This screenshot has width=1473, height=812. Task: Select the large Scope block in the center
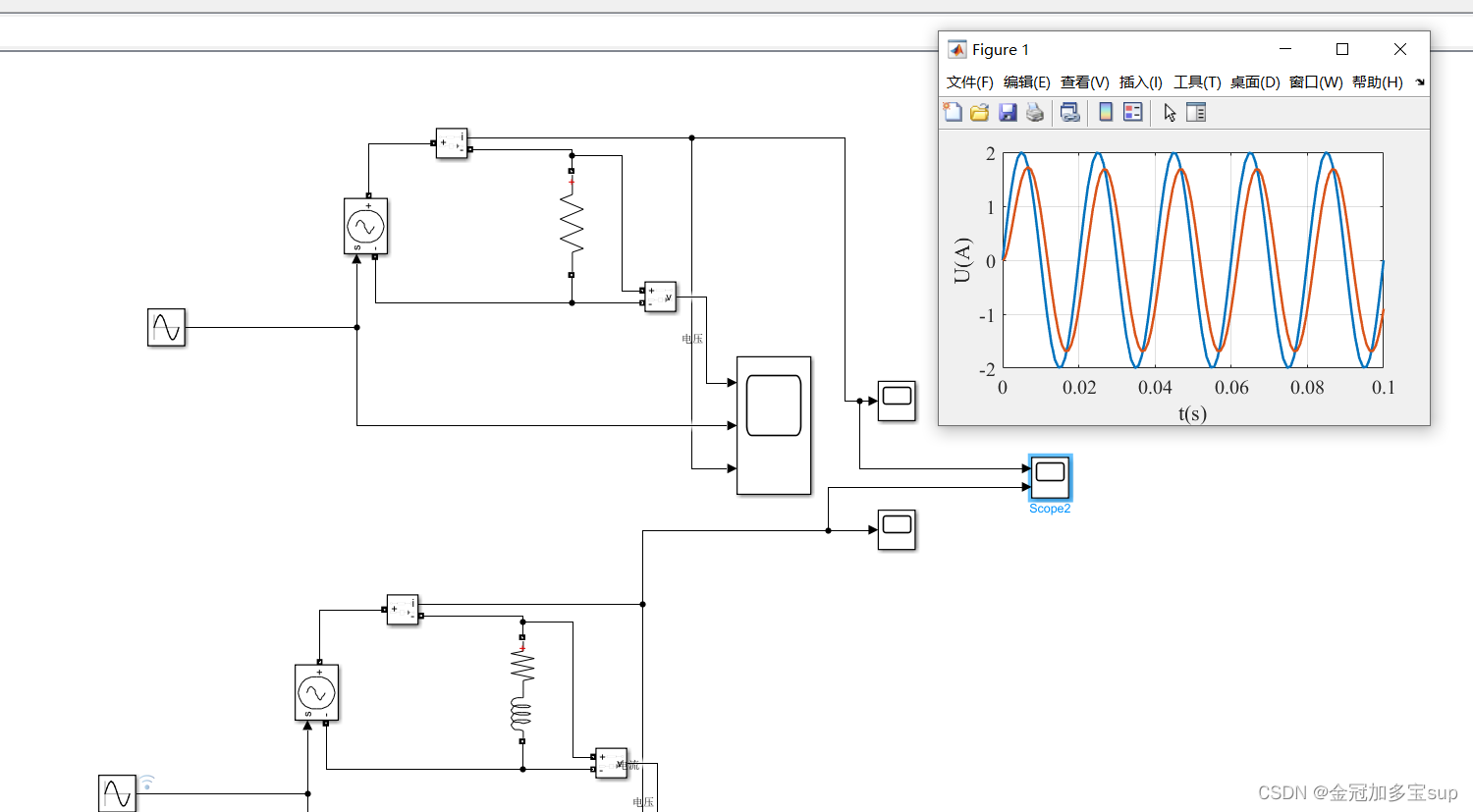coord(774,425)
